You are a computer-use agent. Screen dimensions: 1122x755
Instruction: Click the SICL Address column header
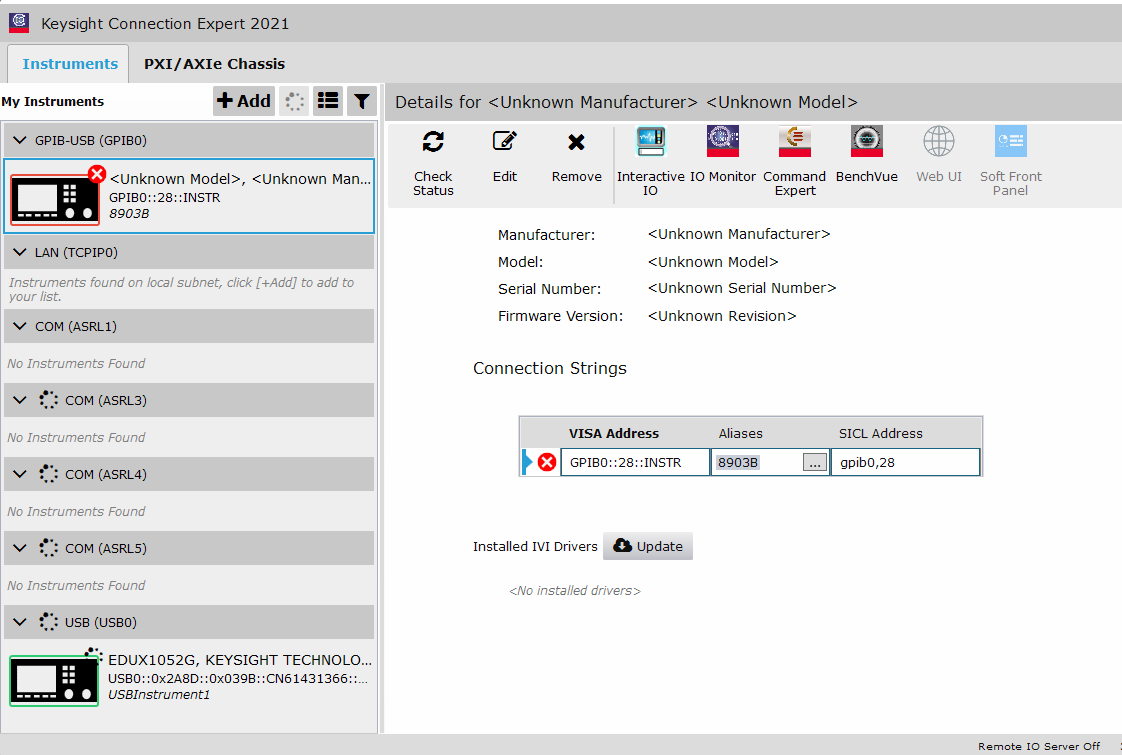pyautogui.click(x=880, y=433)
